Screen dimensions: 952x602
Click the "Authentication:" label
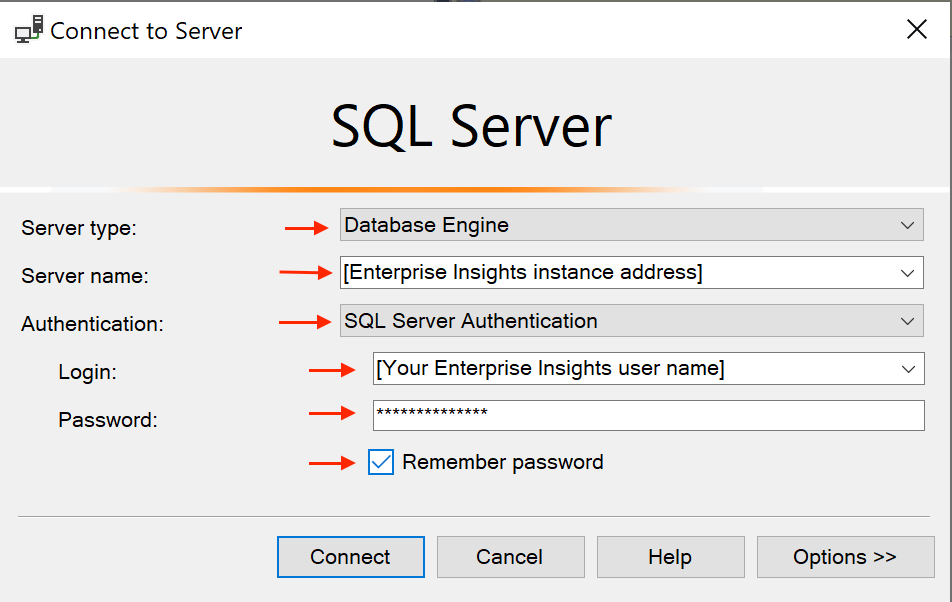(x=92, y=324)
